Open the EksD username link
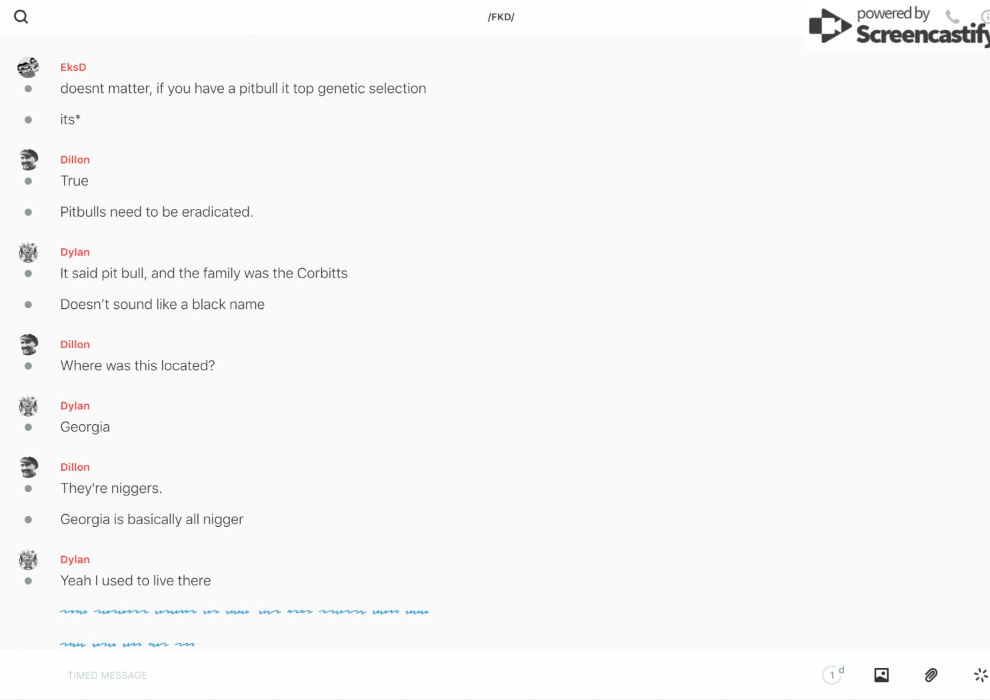 (x=73, y=67)
